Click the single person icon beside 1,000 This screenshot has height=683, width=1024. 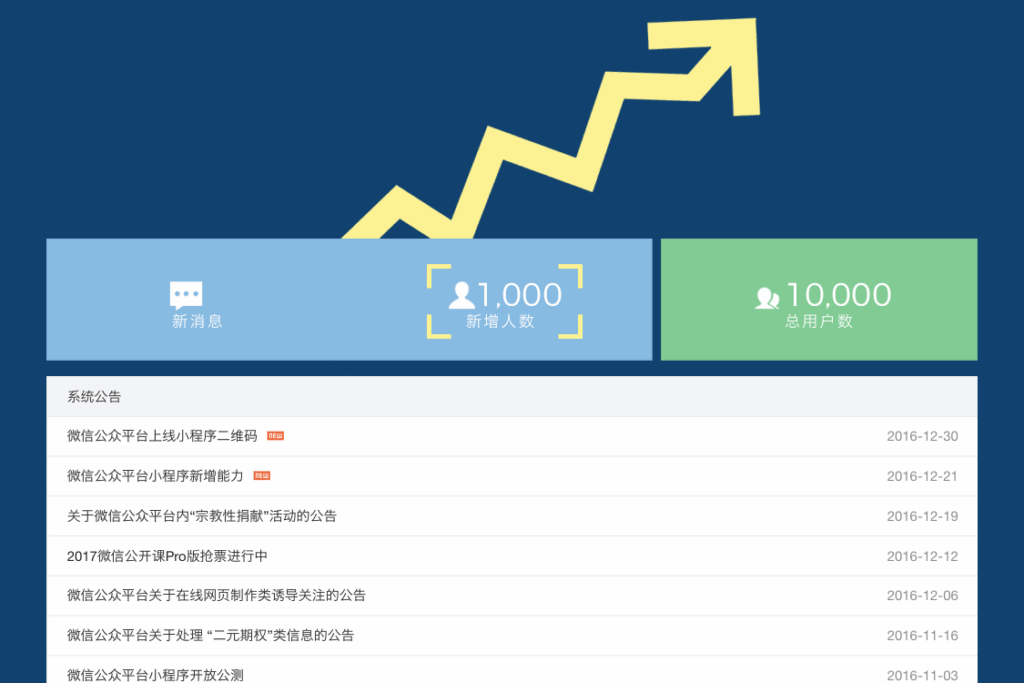click(461, 295)
